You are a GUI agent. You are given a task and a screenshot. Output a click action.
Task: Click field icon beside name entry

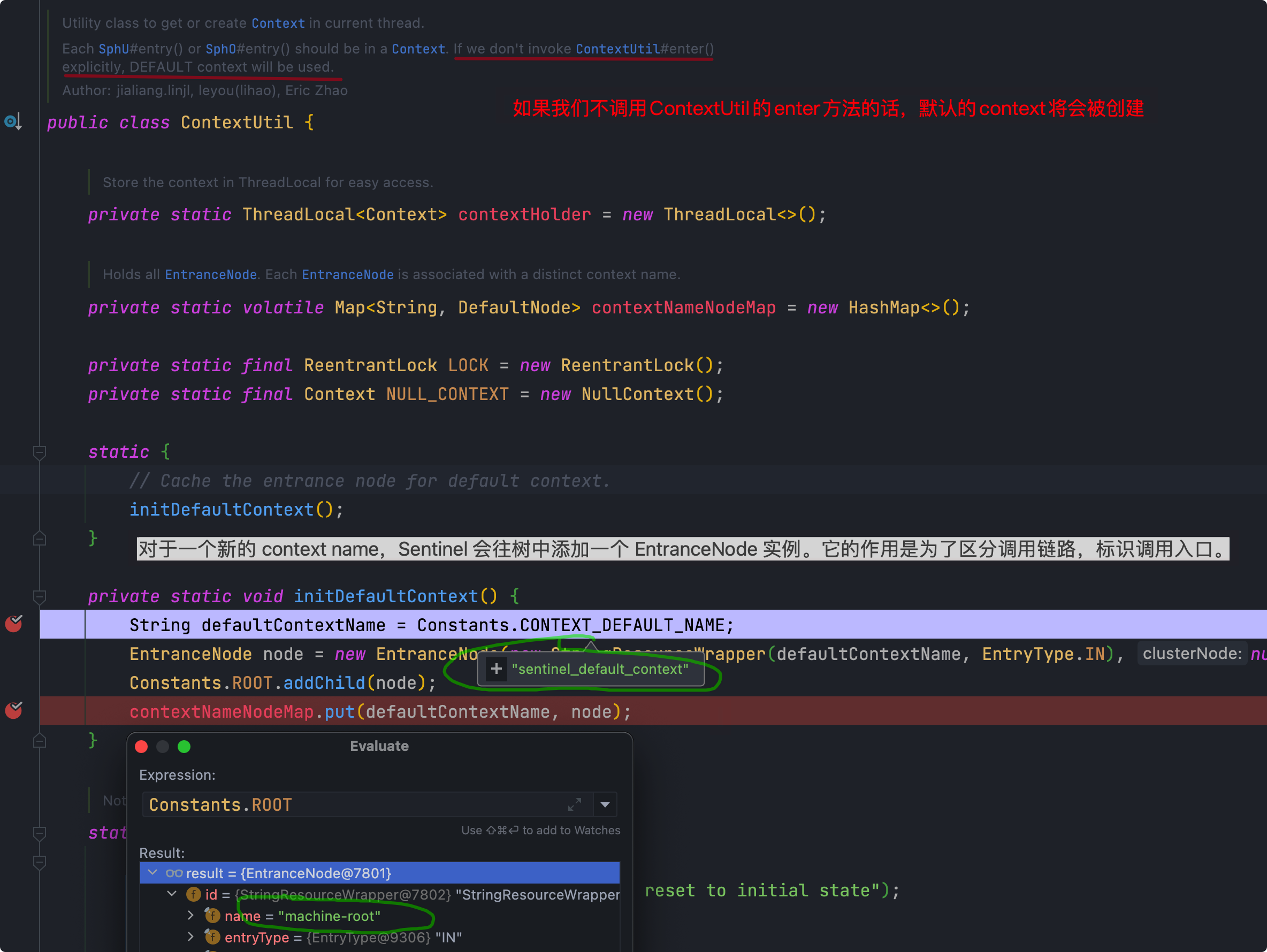point(212,916)
